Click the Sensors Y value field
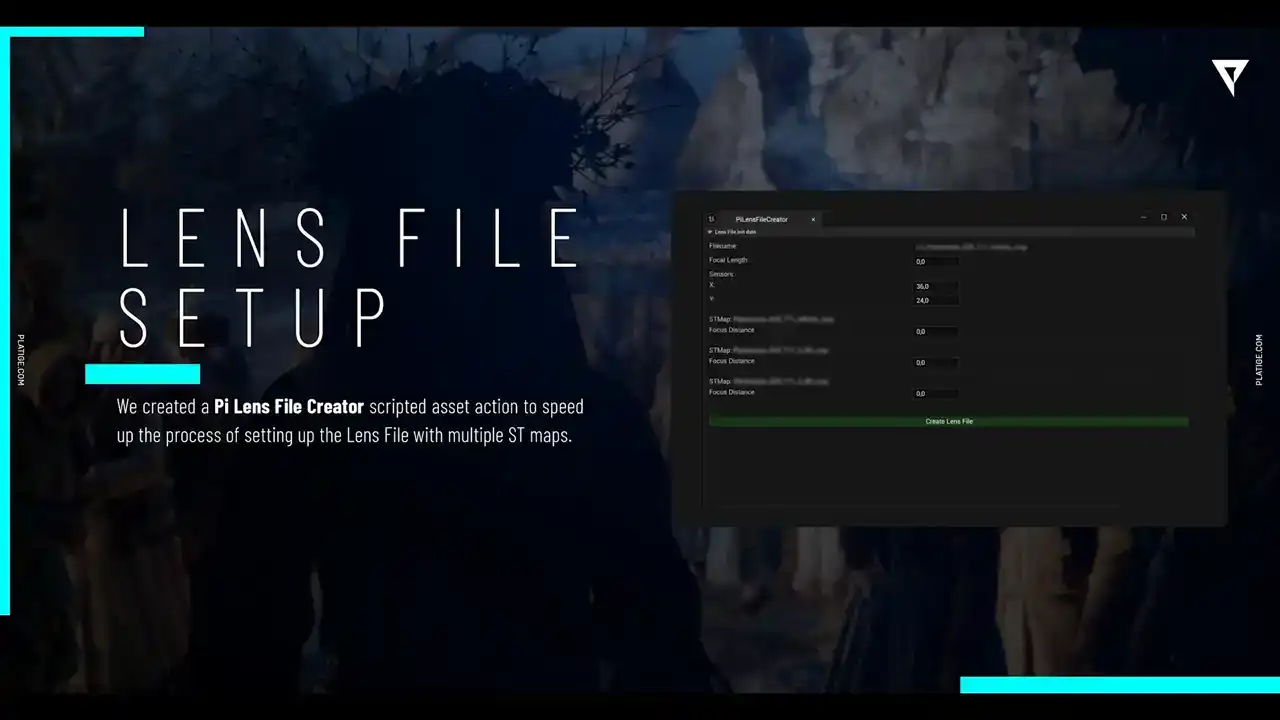Screen dimensions: 1280x720 [x=936, y=300]
